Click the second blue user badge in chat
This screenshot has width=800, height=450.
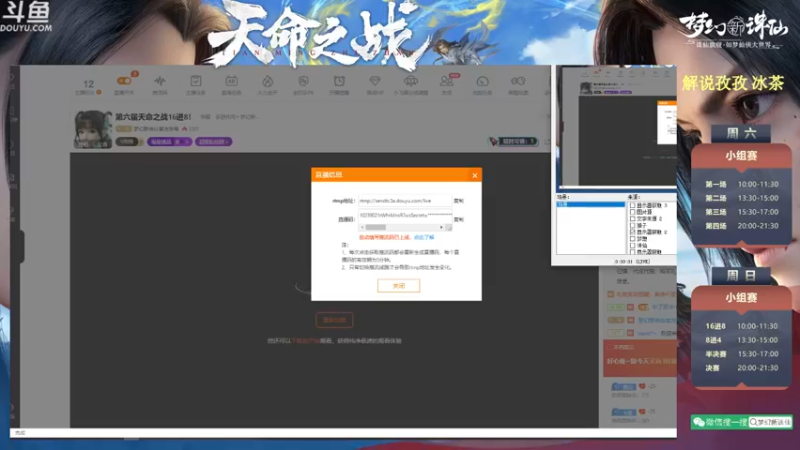tap(623, 412)
